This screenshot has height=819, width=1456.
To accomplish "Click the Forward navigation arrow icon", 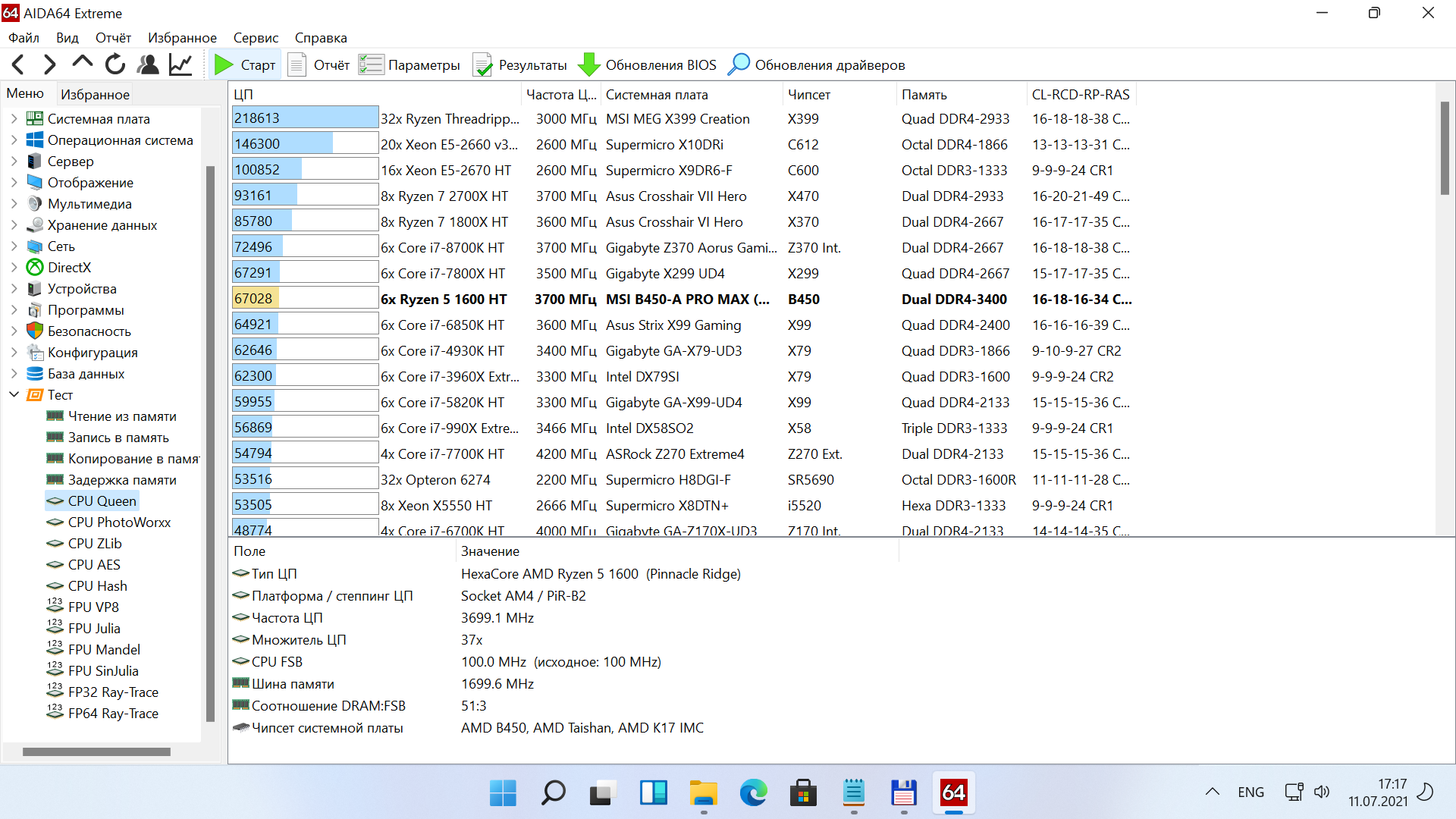I will pyautogui.click(x=50, y=65).
